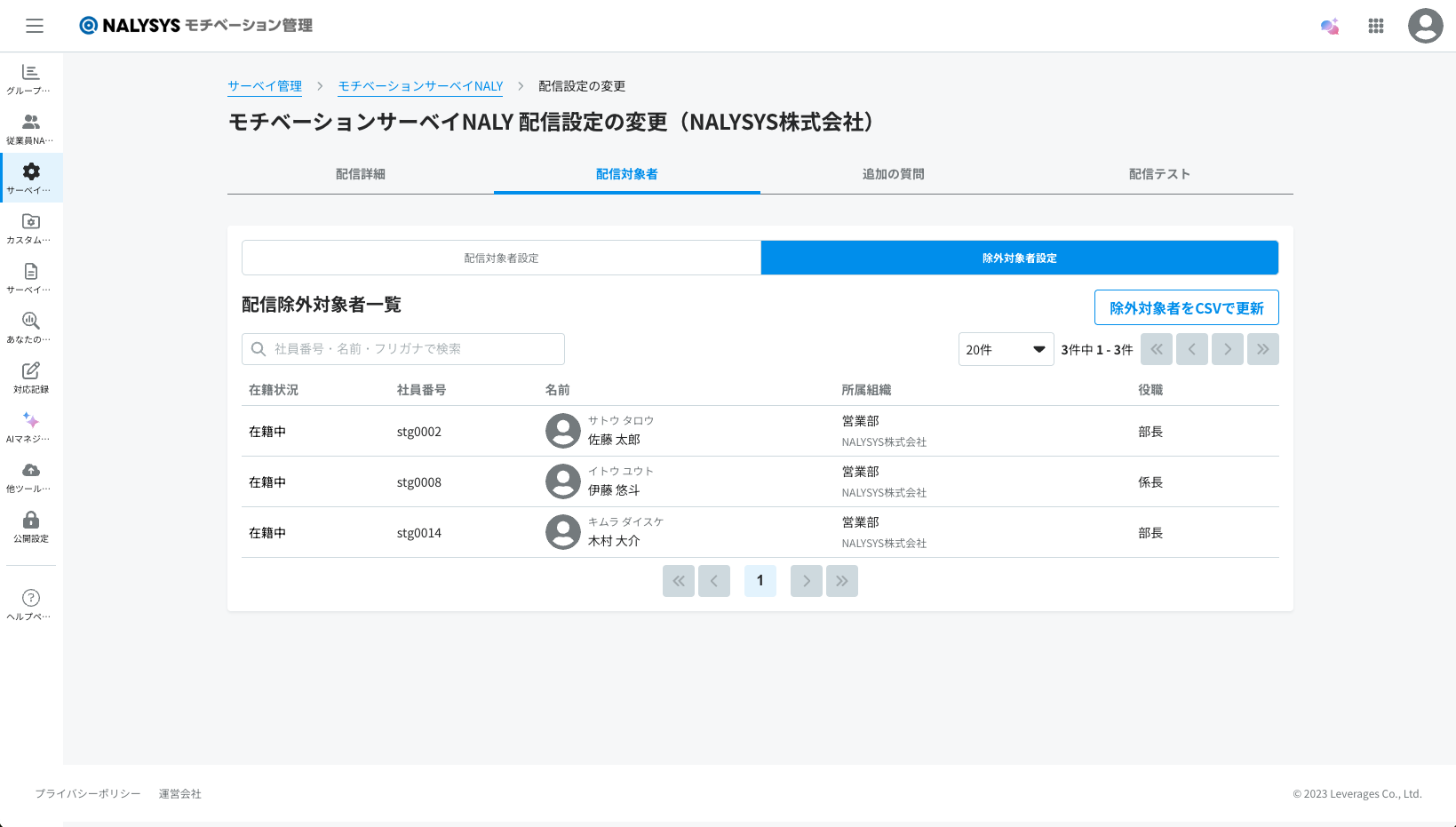The image size is (1456, 827).
Task: Switch to 配信対象者 tab
Action: tap(627, 174)
